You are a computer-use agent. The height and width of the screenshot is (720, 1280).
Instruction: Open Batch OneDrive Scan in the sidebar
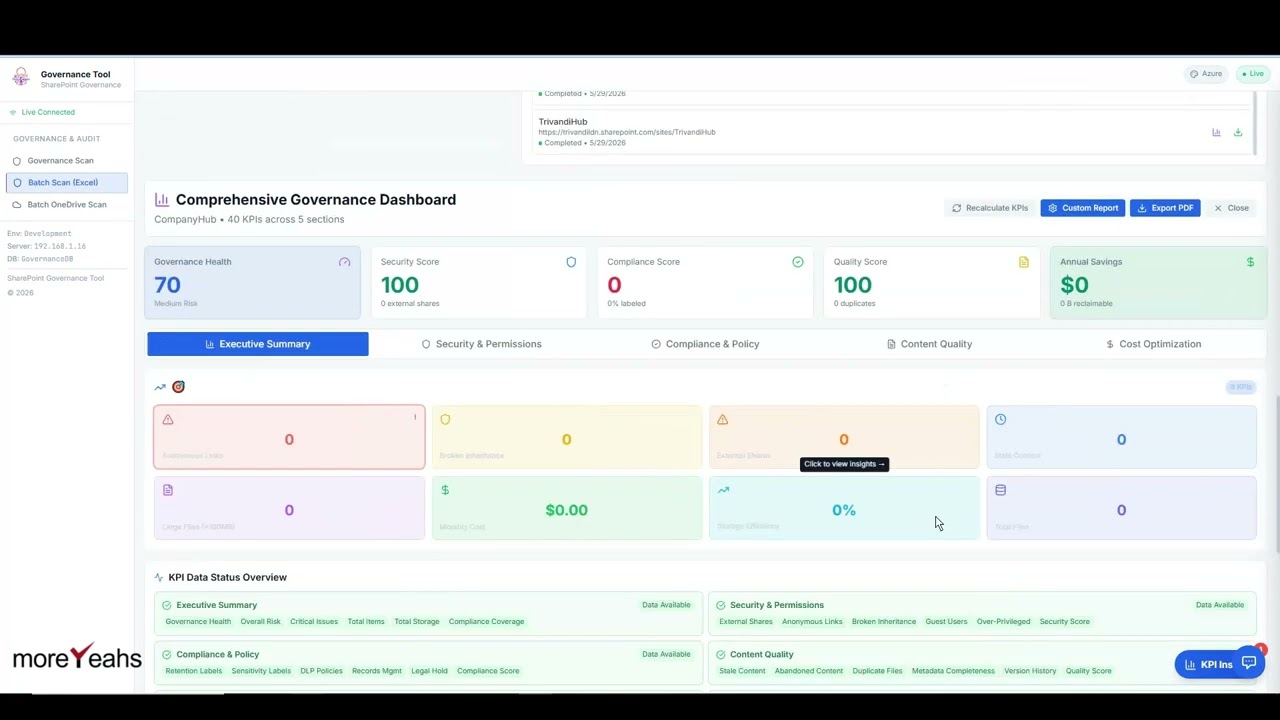(x=66, y=204)
